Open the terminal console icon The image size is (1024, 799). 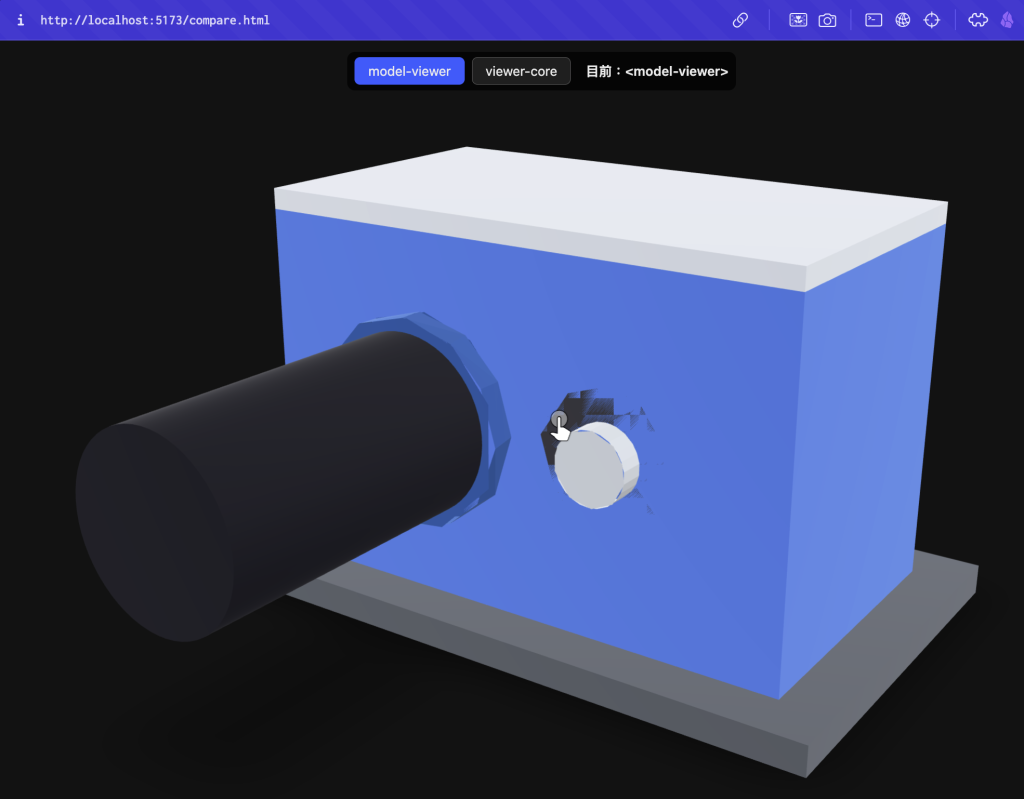click(x=874, y=20)
